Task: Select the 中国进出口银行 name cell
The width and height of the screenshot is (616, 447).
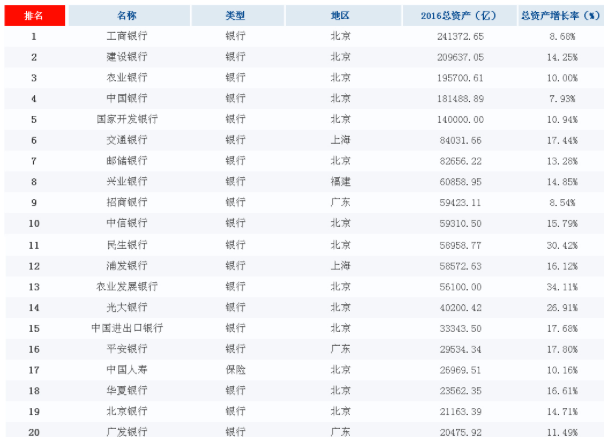Action: 127,328
